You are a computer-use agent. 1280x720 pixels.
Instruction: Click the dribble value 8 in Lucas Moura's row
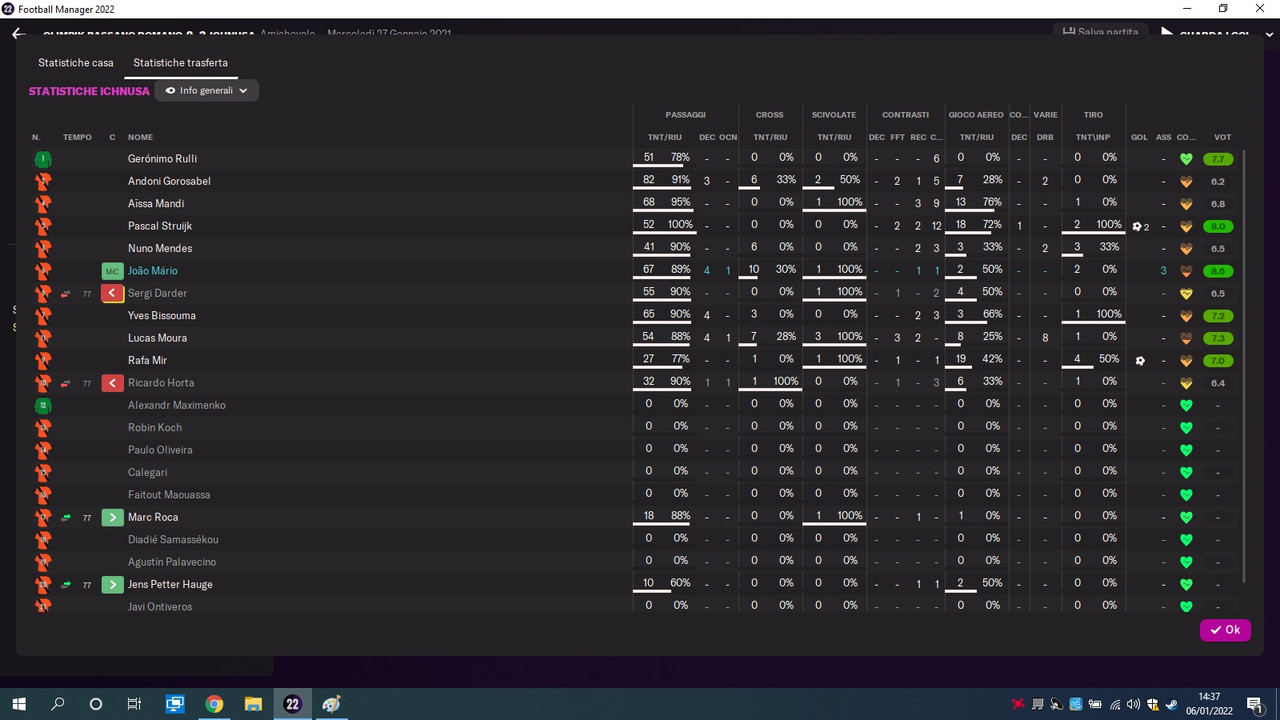(1045, 338)
